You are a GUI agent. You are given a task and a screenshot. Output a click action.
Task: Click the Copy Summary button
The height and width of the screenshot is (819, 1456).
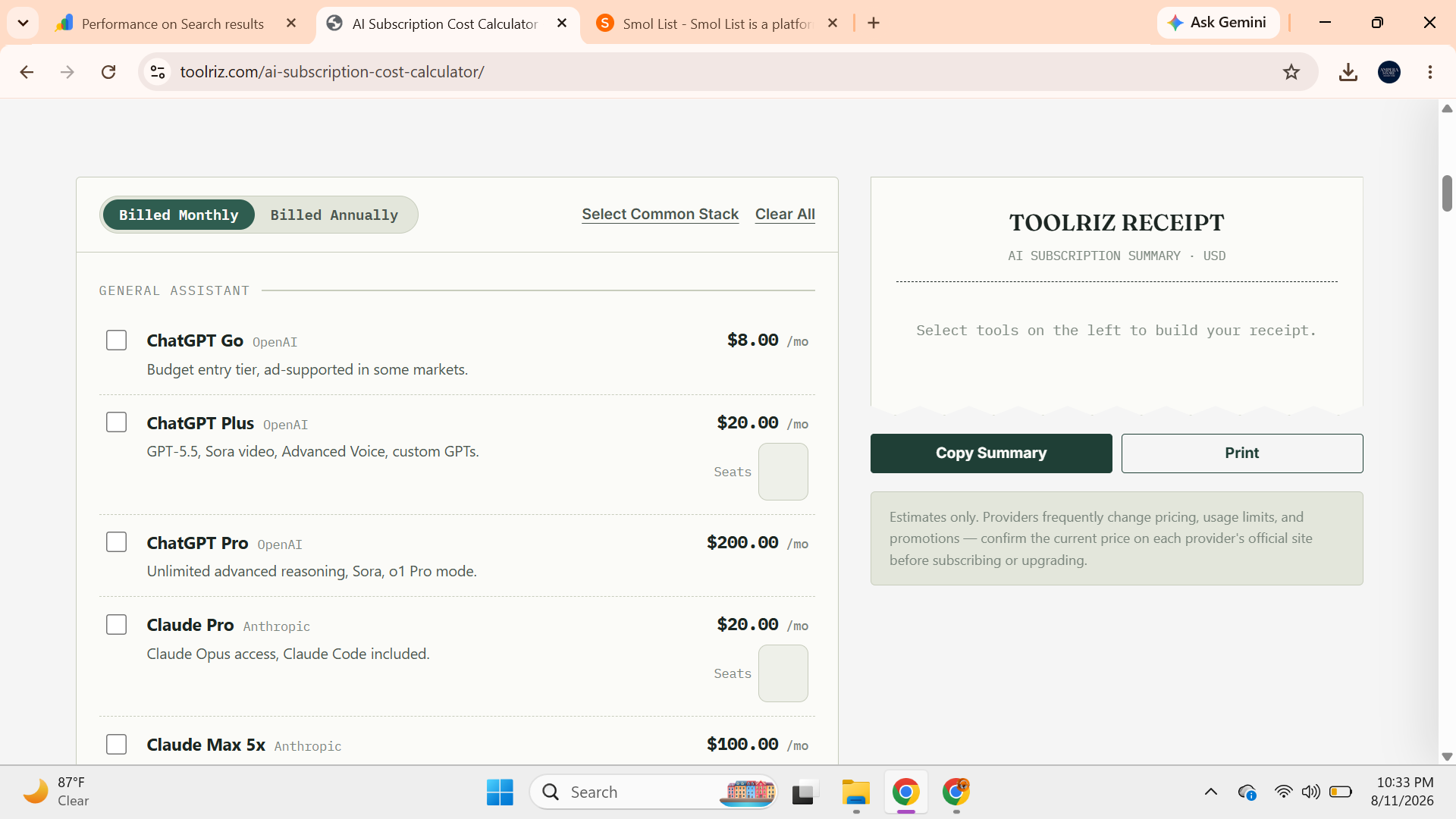991,453
